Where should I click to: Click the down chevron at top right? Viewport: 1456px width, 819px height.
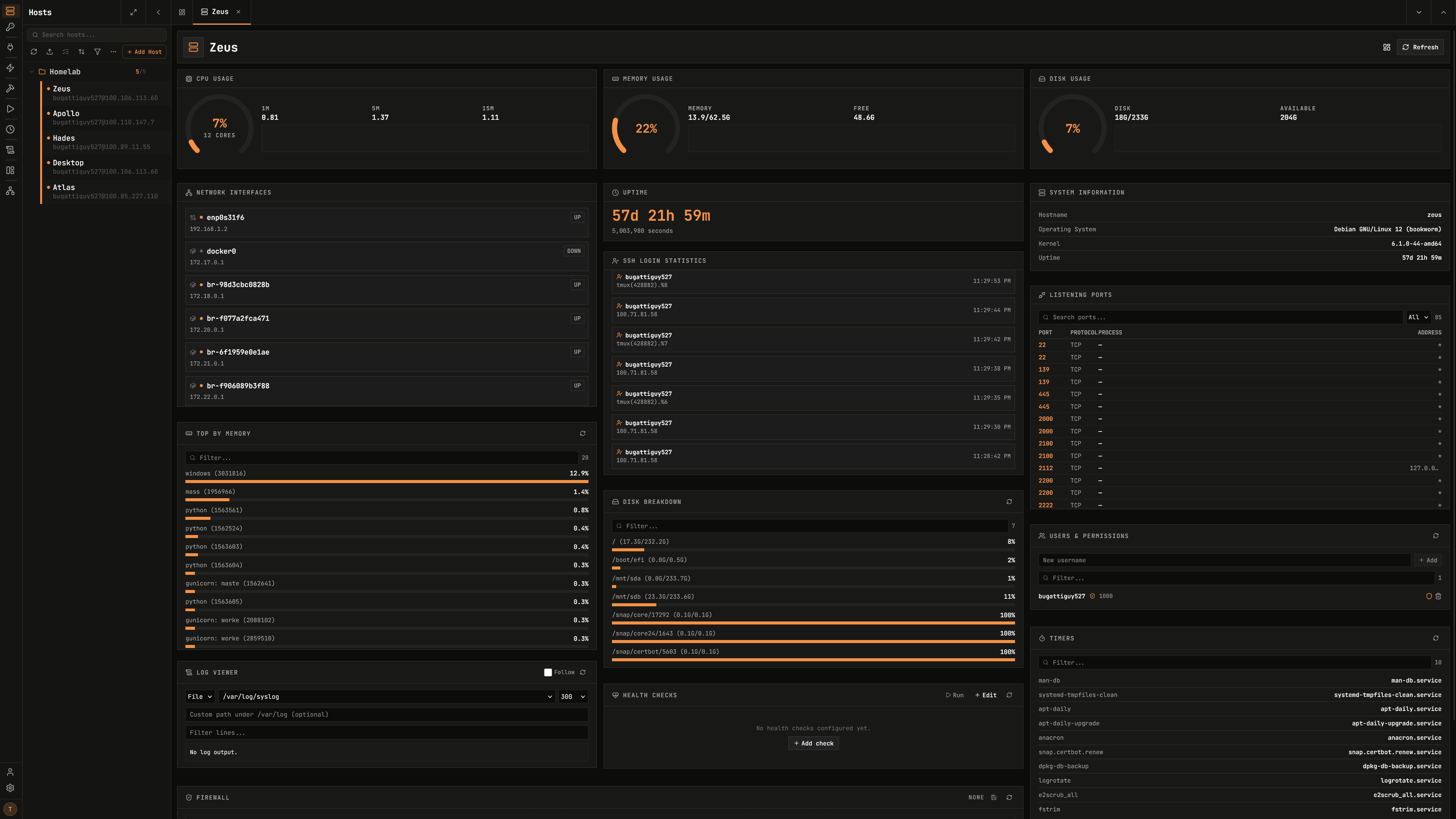point(1419,12)
